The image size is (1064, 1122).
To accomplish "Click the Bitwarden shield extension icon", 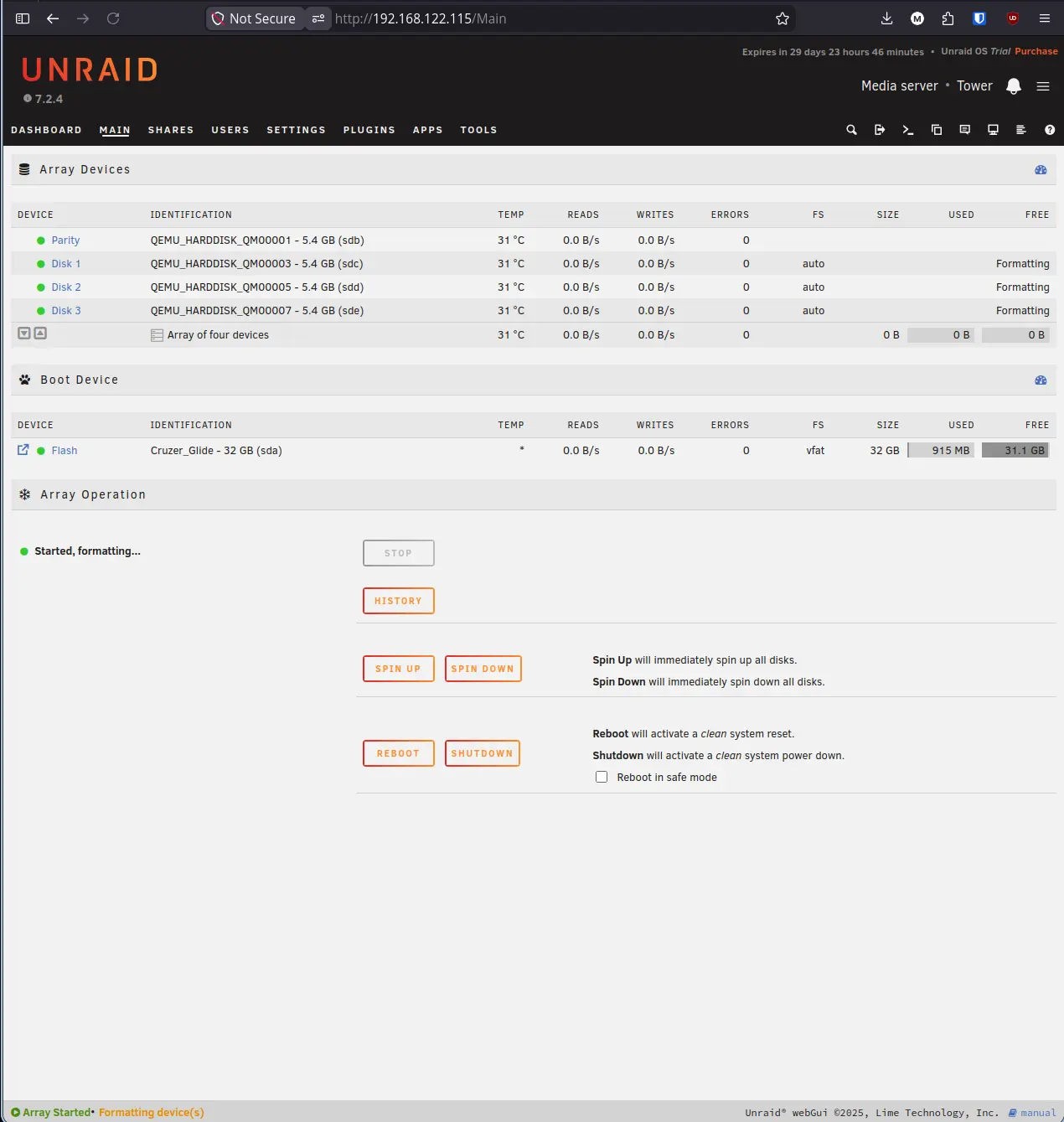I will click(x=979, y=18).
